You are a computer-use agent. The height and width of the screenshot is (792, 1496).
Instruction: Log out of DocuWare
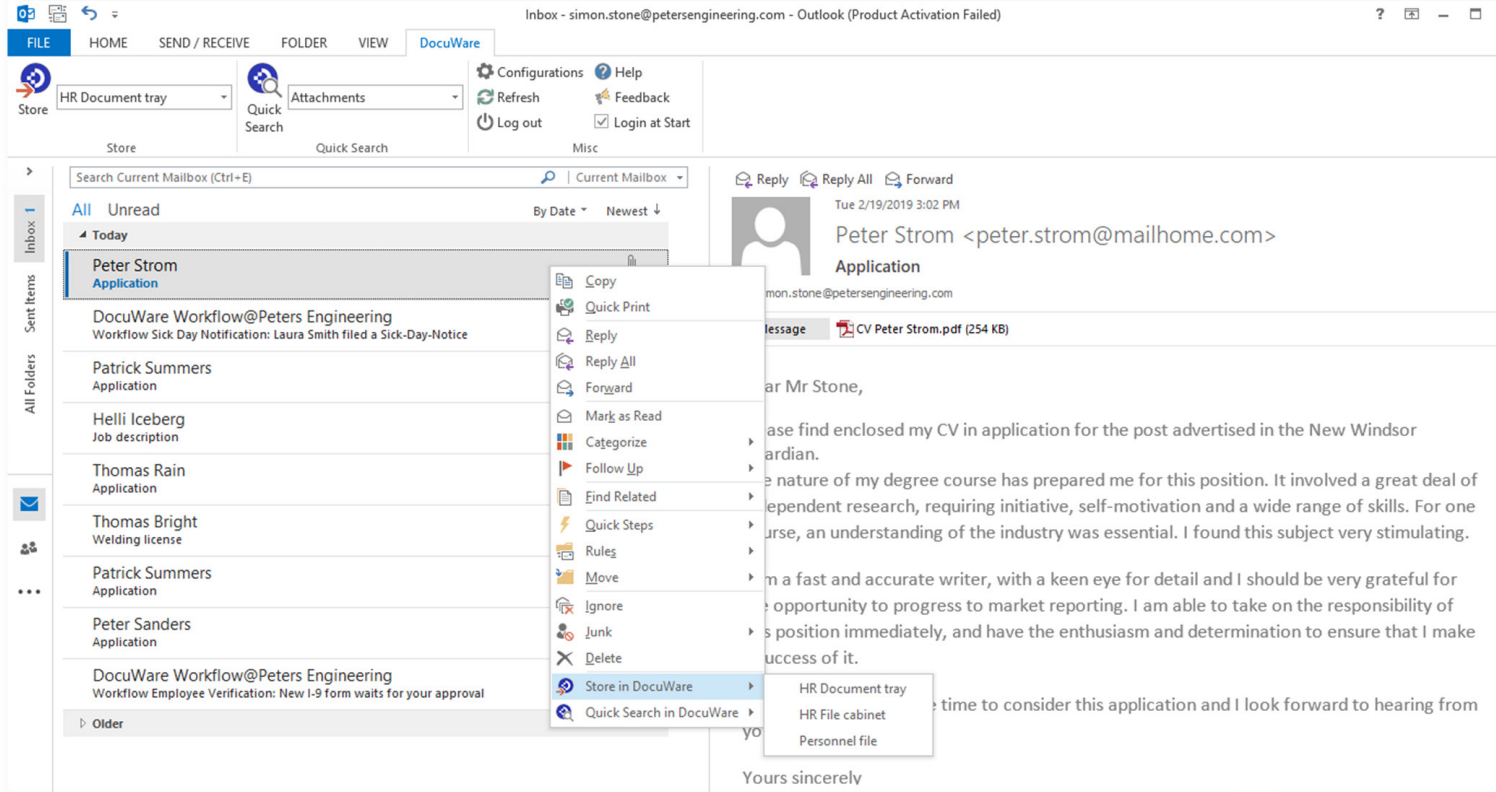point(509,122)
